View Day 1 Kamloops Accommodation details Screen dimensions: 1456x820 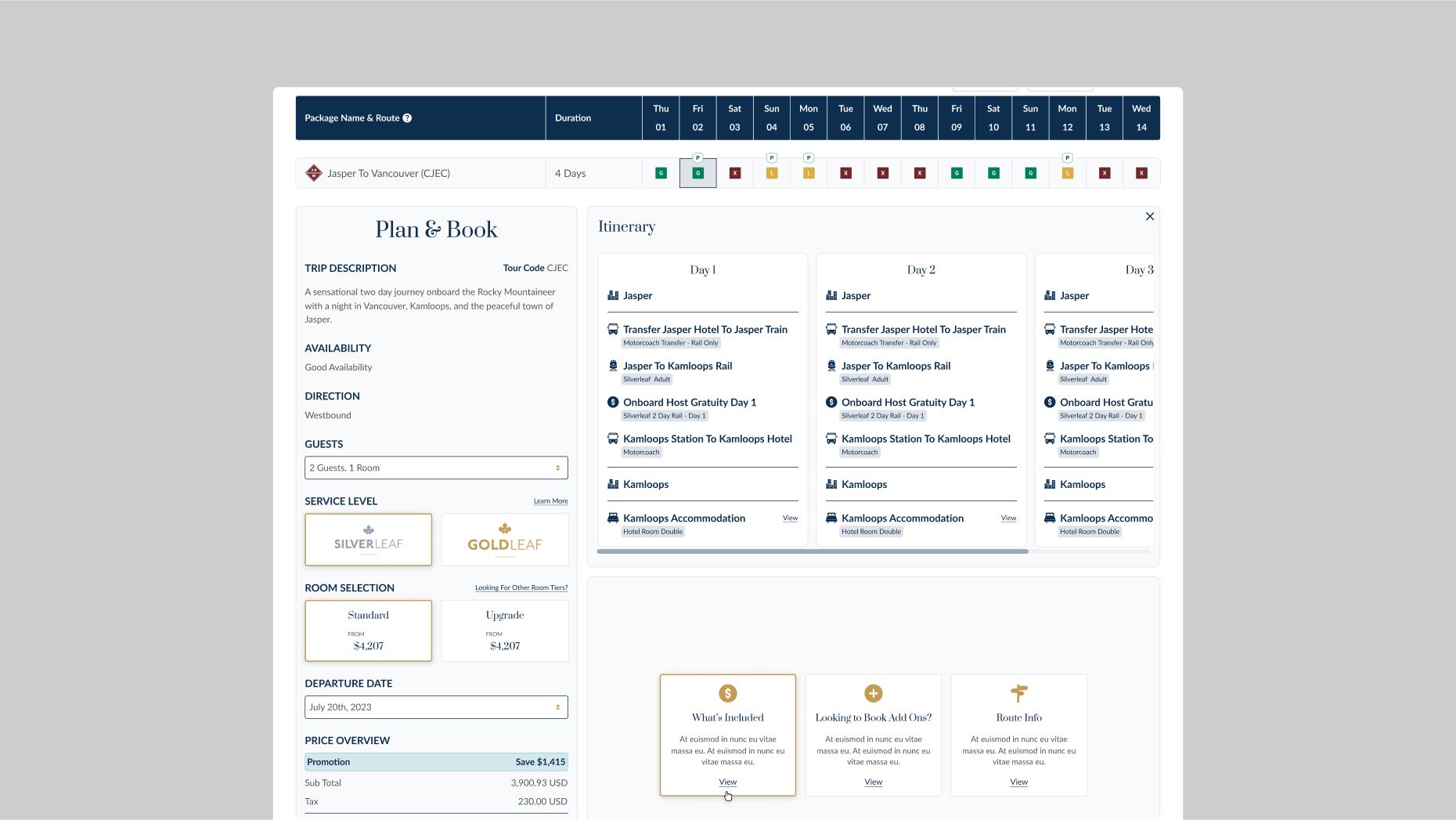pyautogui.click(x=791, y=518)
